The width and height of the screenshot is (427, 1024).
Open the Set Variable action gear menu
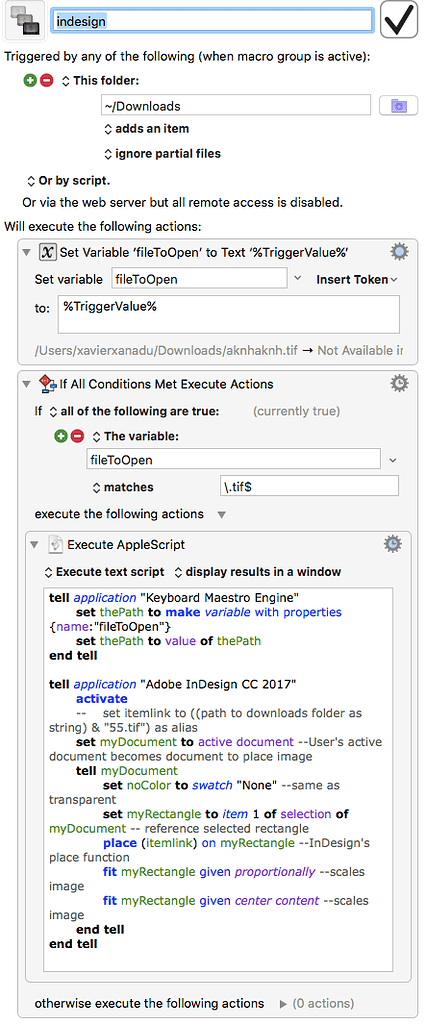click(399, 252)
